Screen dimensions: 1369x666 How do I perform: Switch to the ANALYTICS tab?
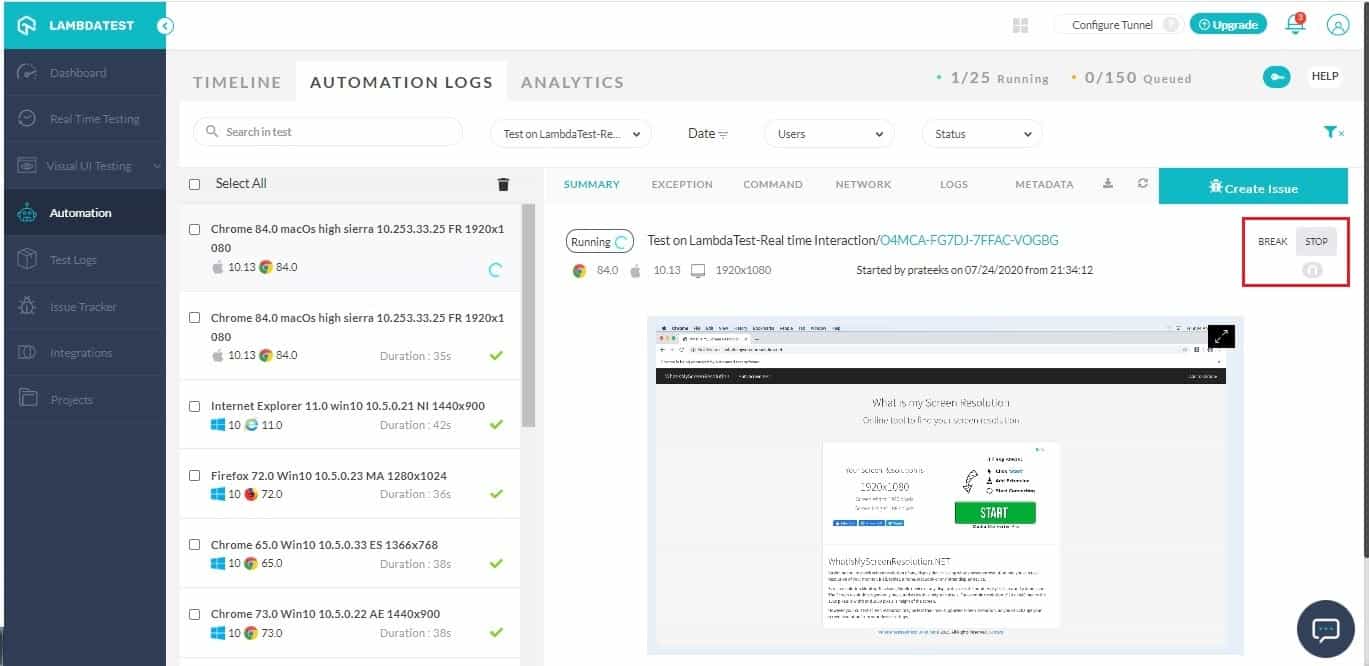click(x=572, y=82)
